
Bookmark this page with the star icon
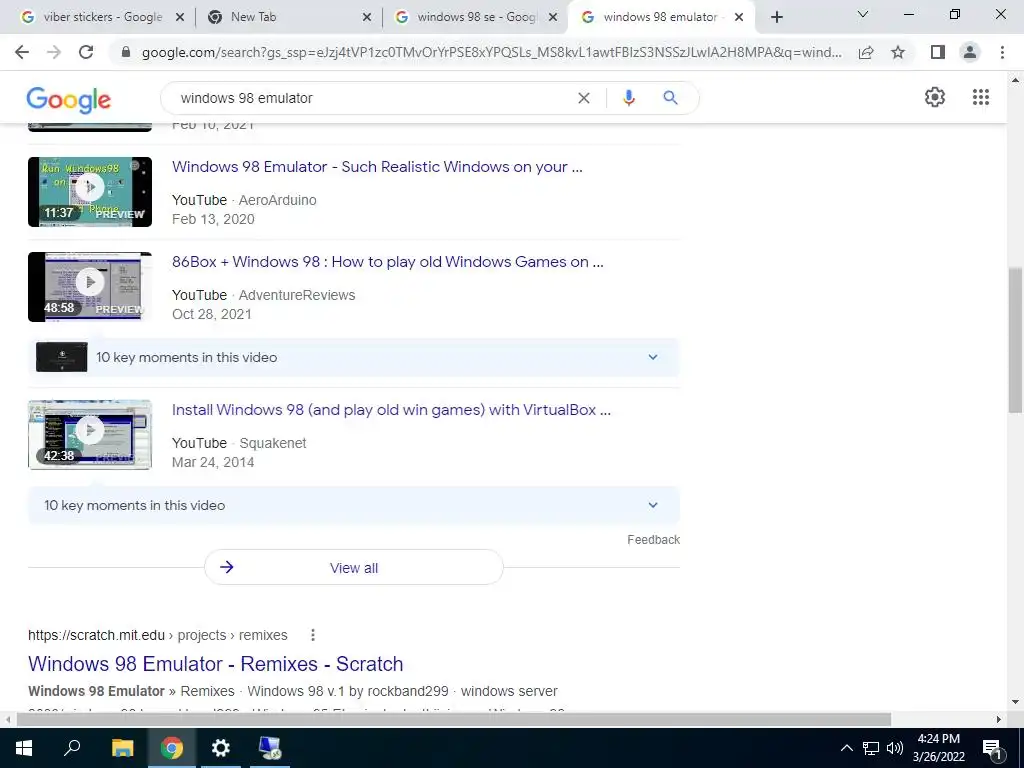[x=898, y=52]
